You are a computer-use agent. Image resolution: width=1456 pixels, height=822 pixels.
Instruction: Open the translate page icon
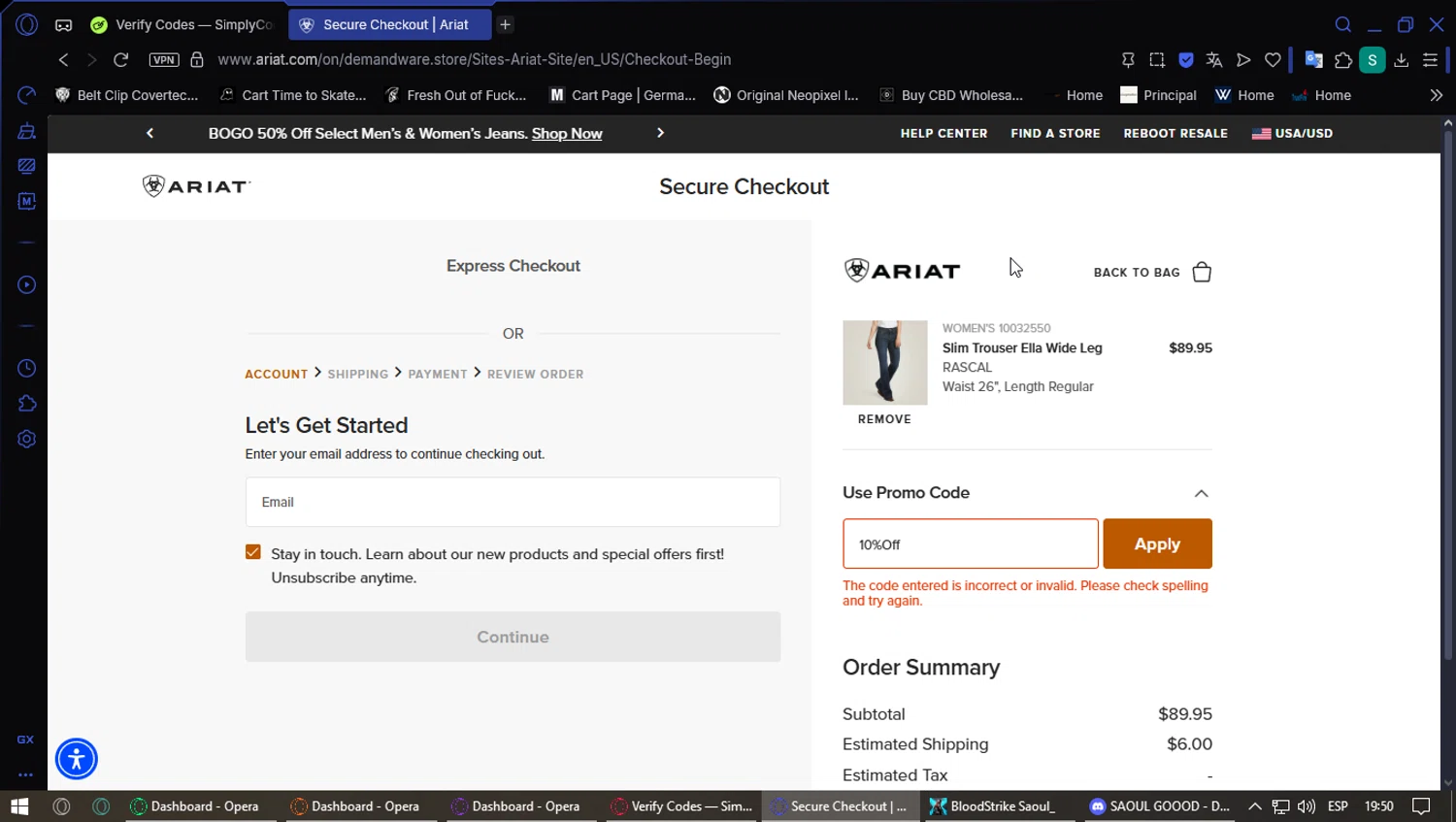coord(1214,59)
